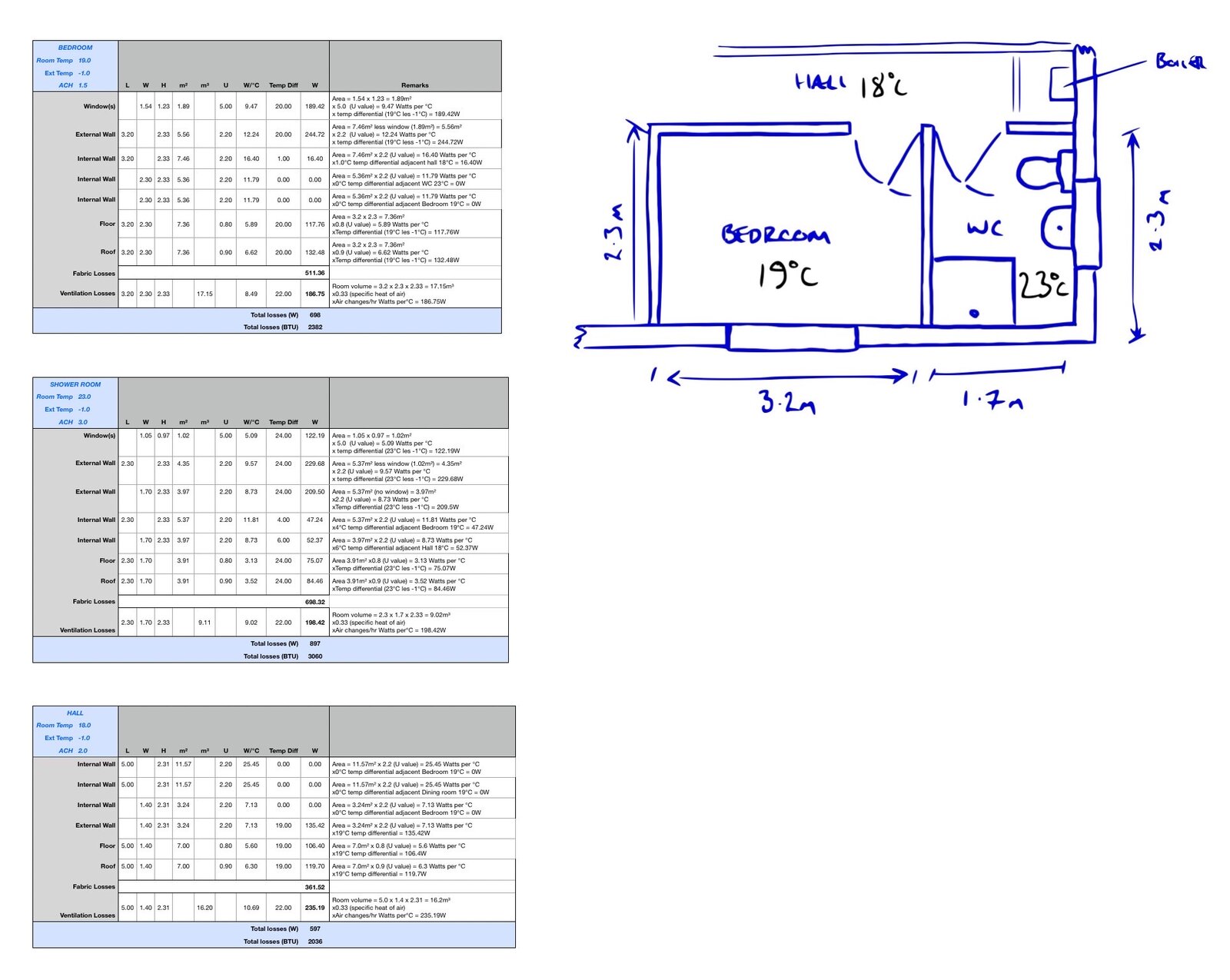Click the round basin drawing in the WC
The height and width of the screenshot is (980, 1230).
[x=1059, y=228]
